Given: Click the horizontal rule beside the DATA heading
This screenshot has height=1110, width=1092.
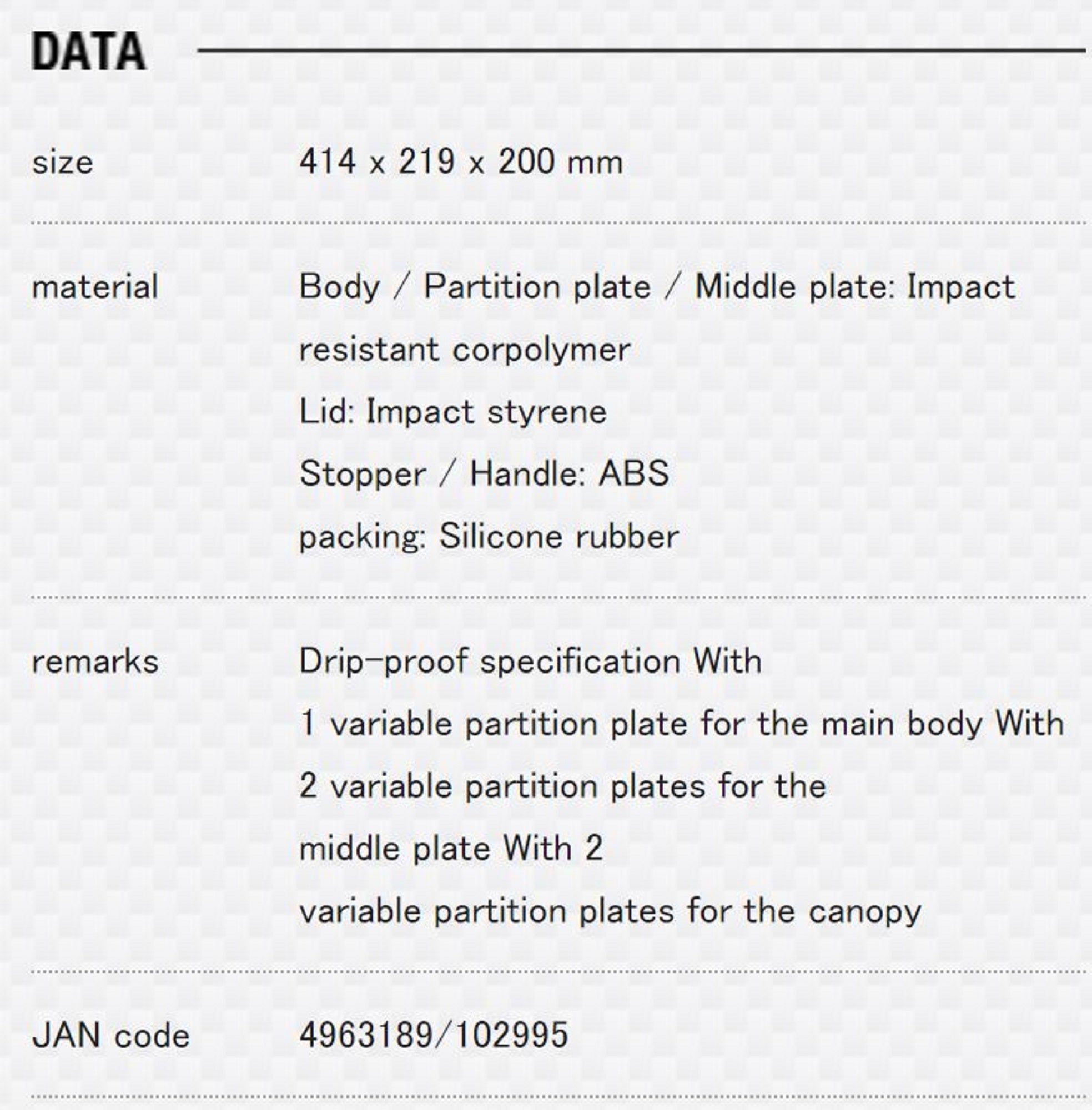Looking at the screenshot, I should (641, 51).
